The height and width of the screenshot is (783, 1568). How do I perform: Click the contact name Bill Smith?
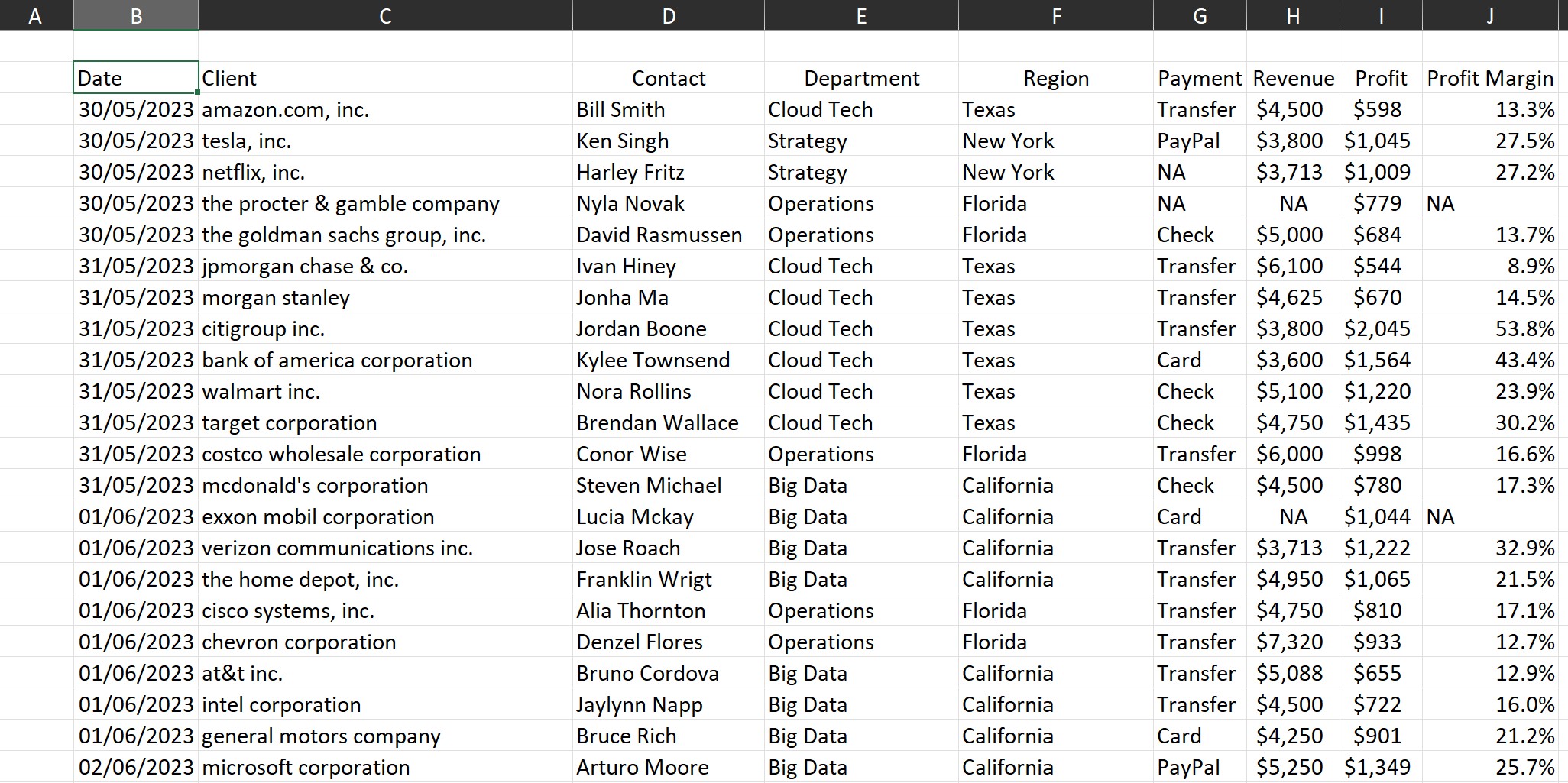[x=619, y=108]
